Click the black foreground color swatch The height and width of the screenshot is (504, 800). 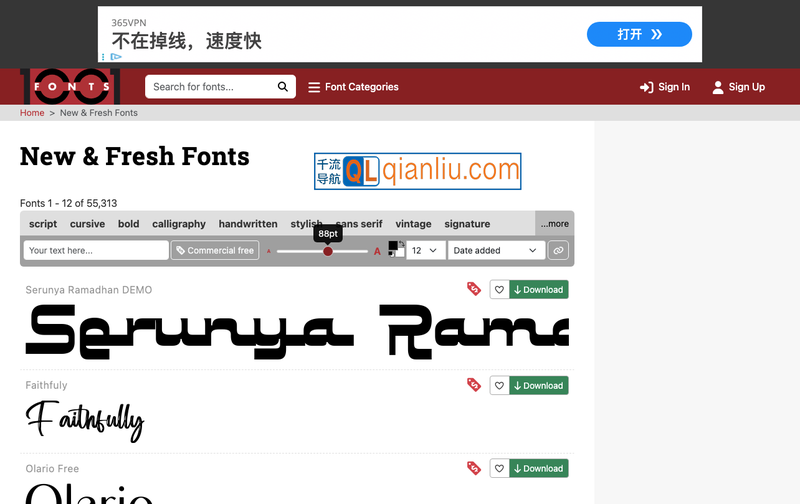(x=393, y=246)
